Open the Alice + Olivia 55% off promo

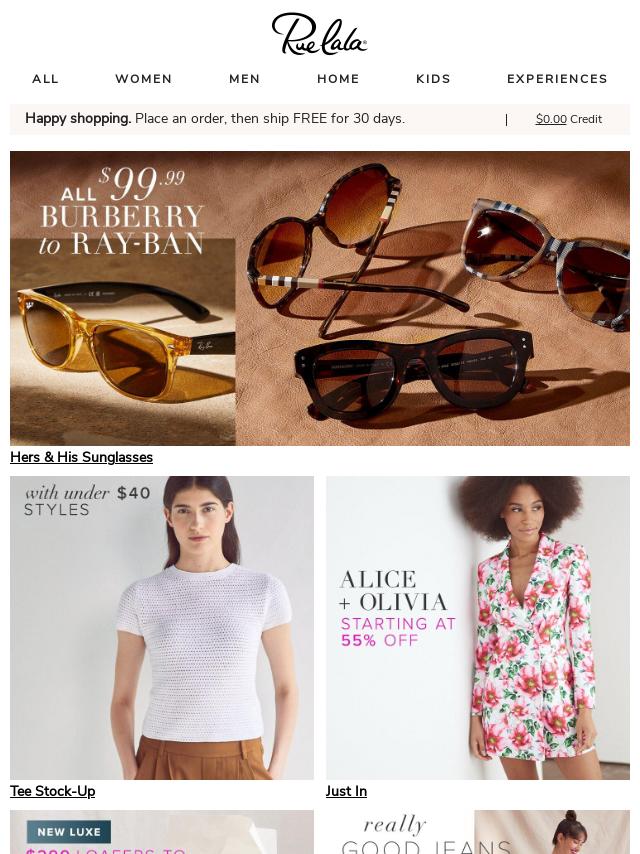pos(478,628)
